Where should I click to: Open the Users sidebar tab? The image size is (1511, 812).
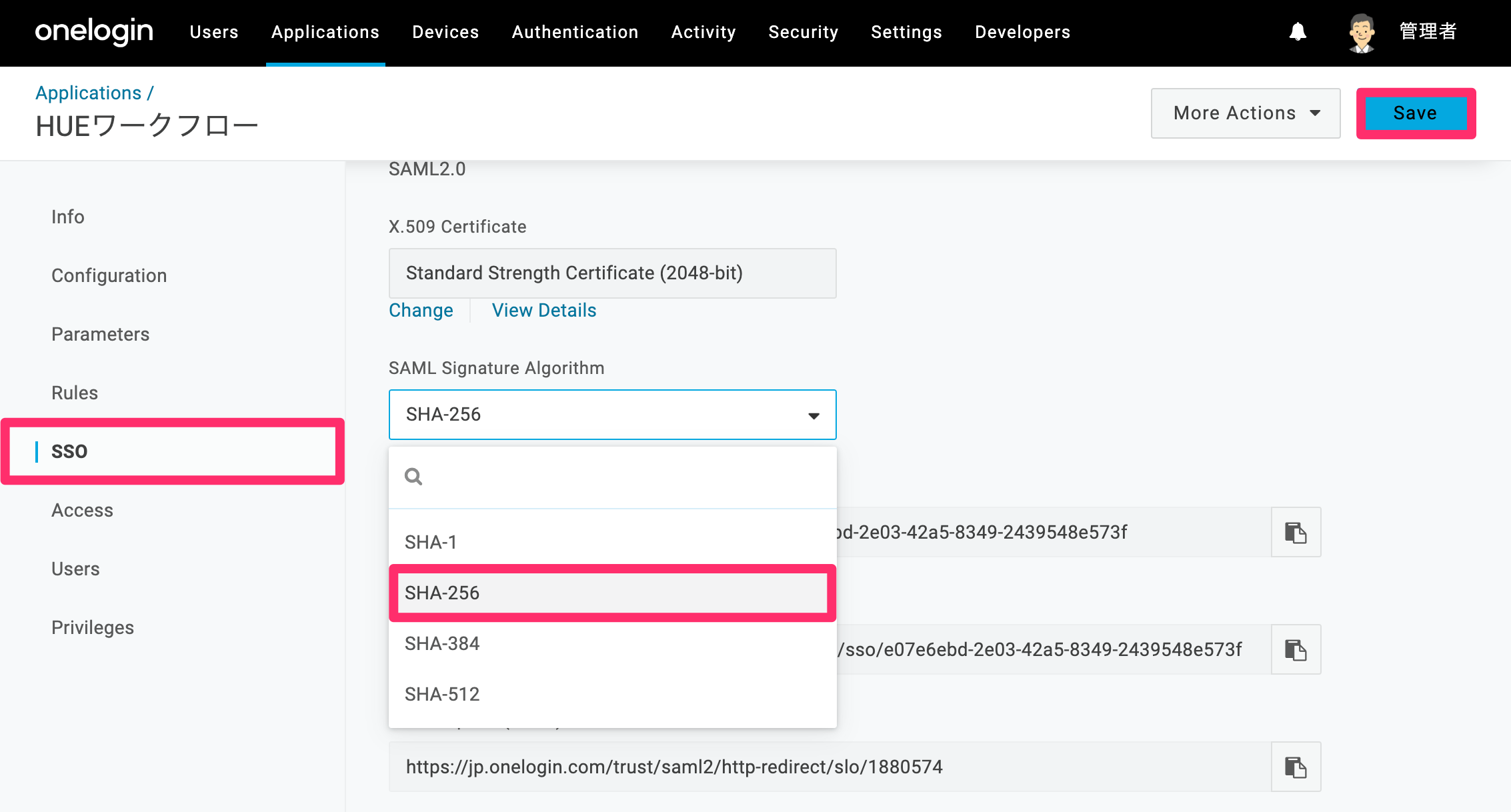coord(75,569)
